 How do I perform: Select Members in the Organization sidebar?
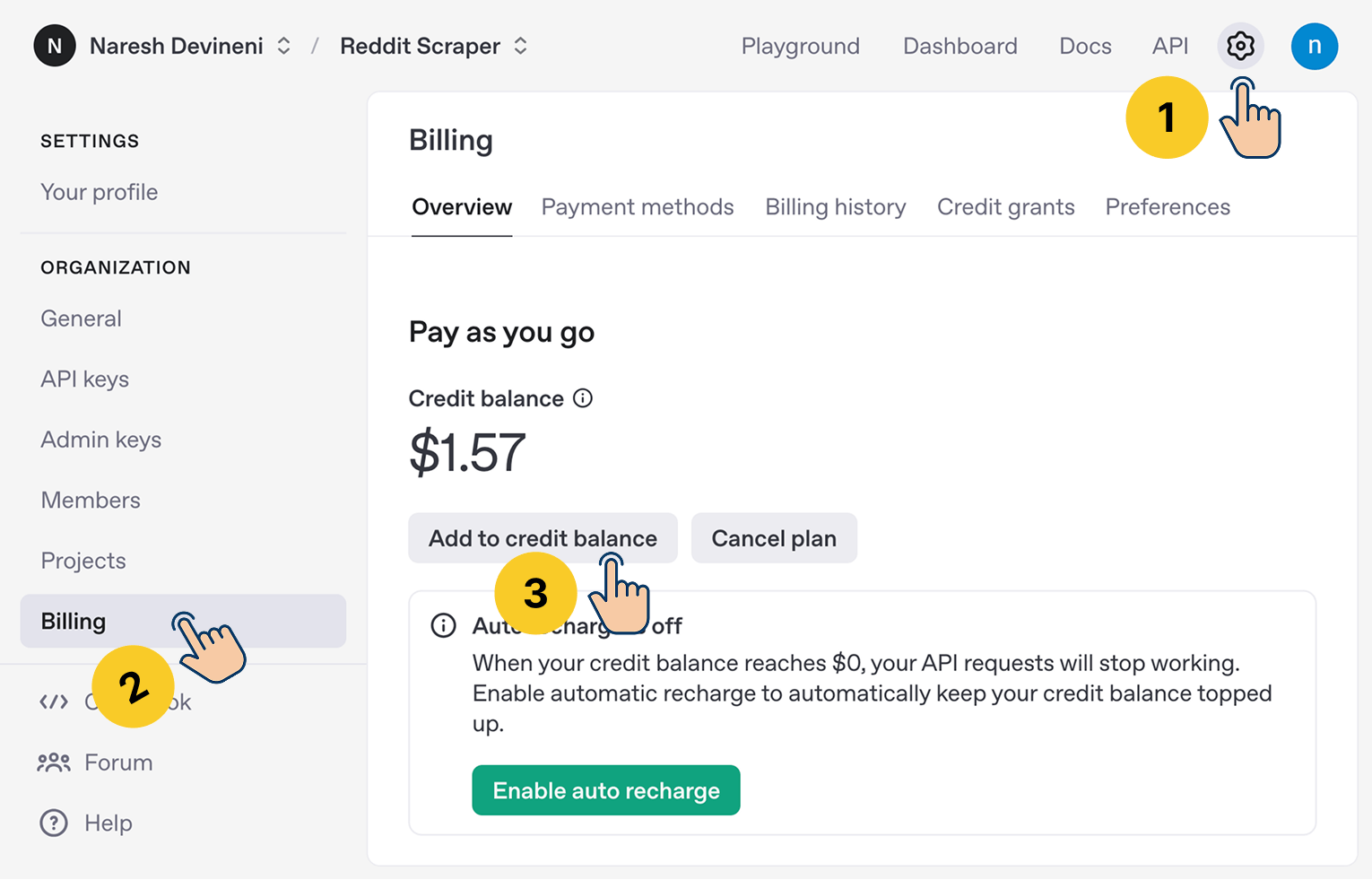pyautogui.click(x=90, y=500)
